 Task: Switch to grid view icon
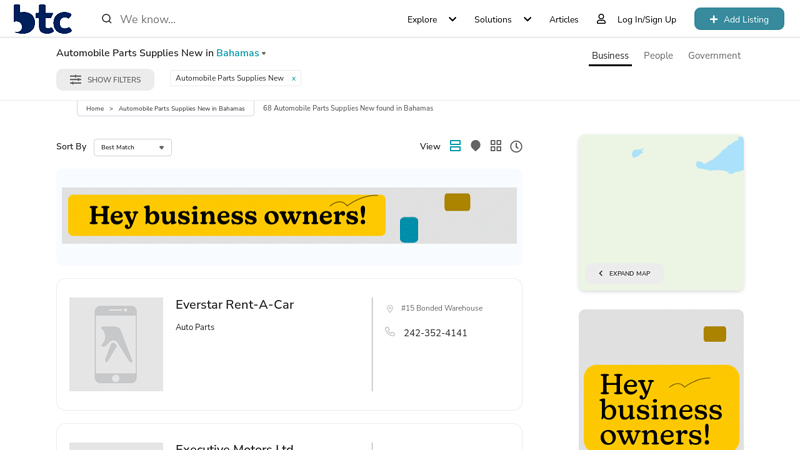[x=496, y=146]
